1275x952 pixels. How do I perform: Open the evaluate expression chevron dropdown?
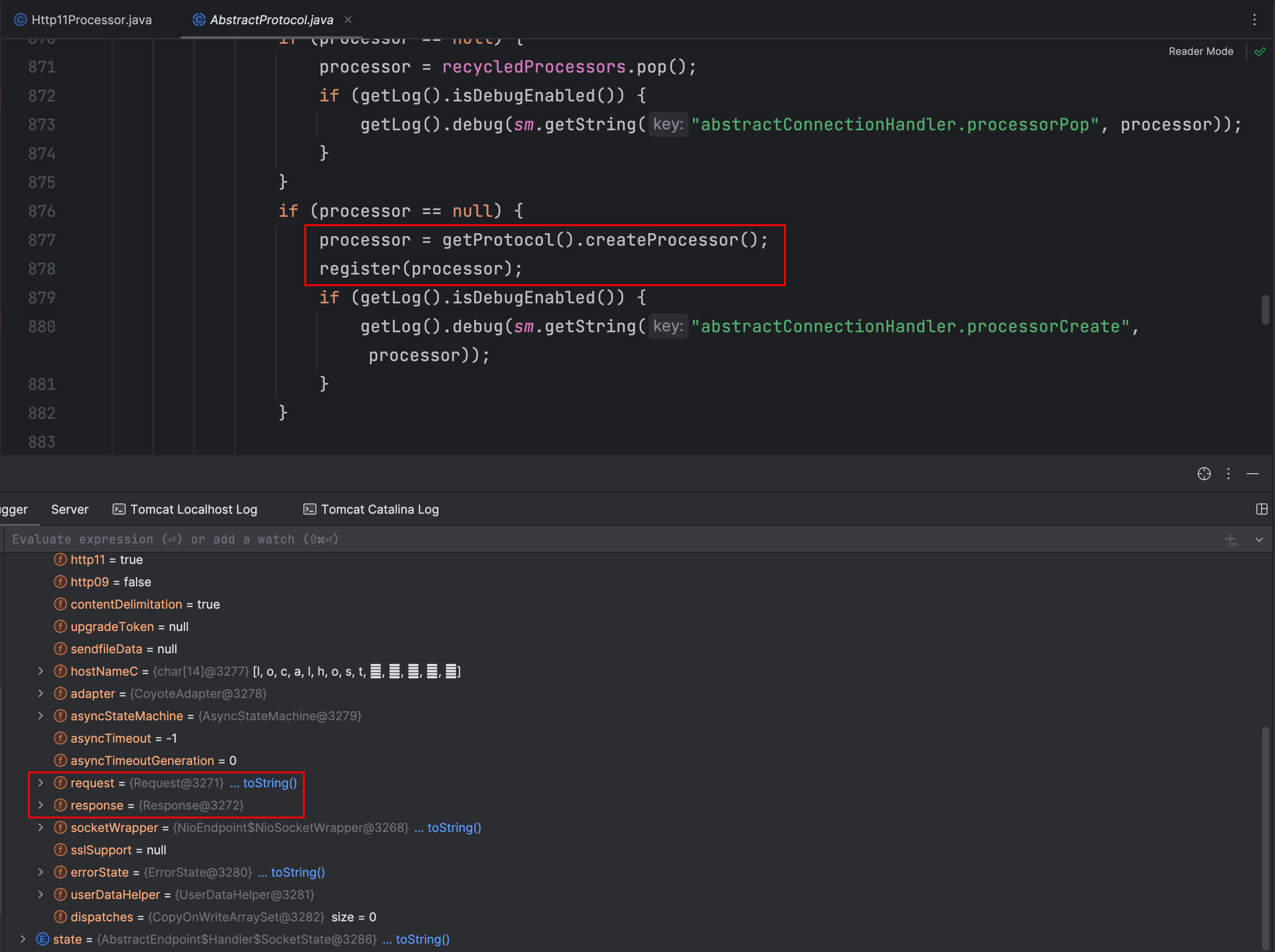(1260, 539)
